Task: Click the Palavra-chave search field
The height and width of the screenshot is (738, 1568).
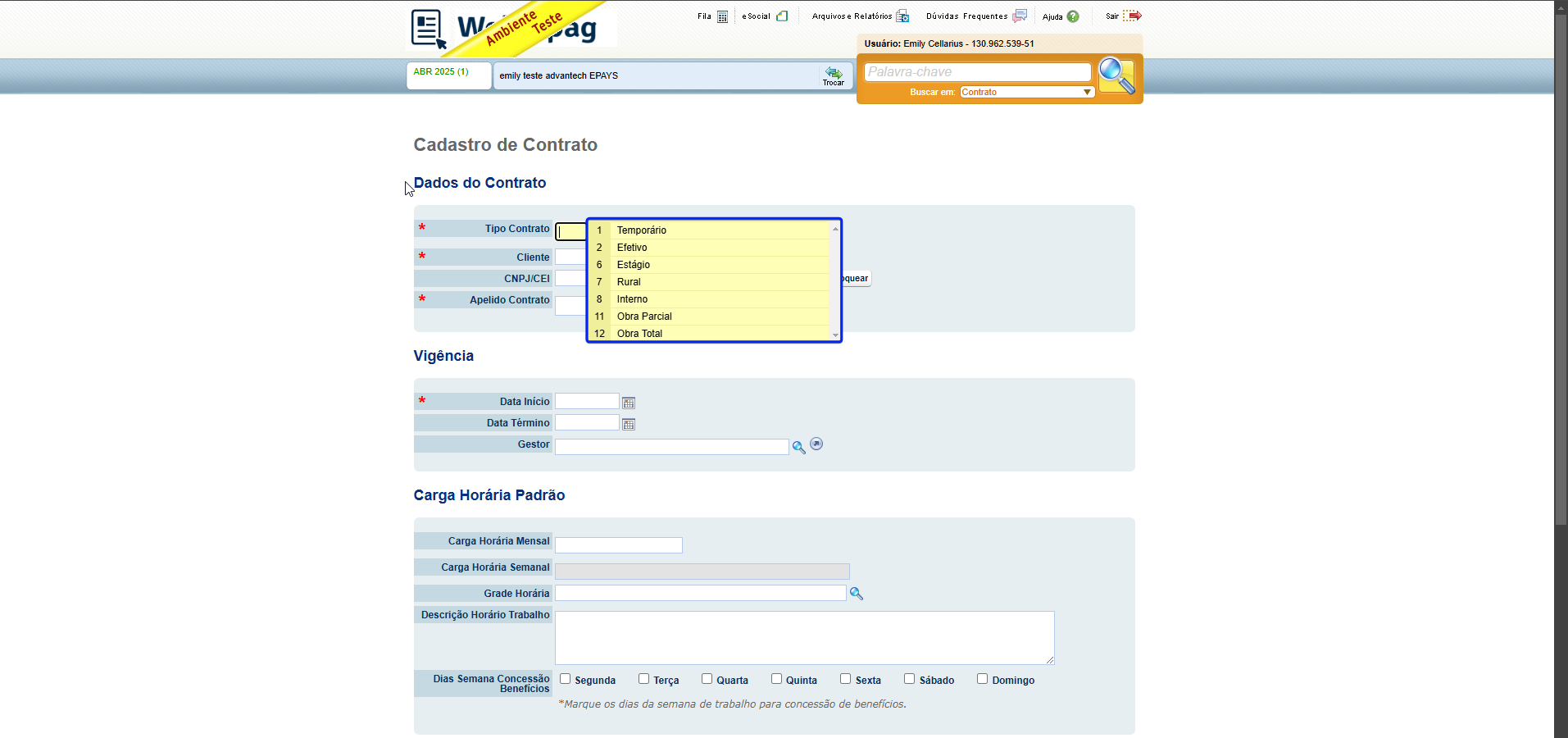Action: (x=977, y=72)
